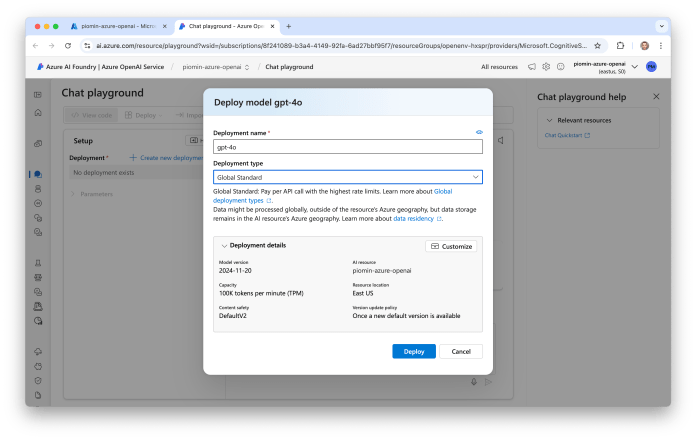Screen dimensions: 696x440
Task: Open the Global deployment types link
Action: point(443,190)
